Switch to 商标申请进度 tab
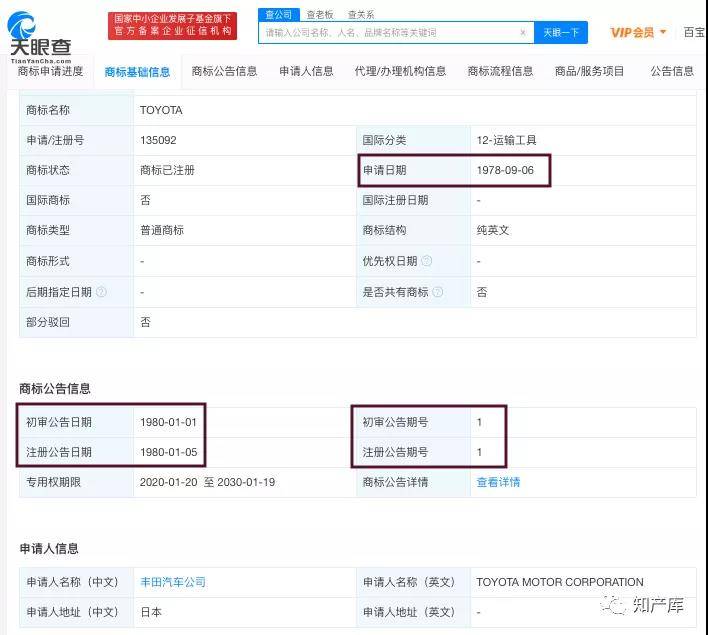The image size is (708, 635). pyautogui.click(x=50, y=71)
